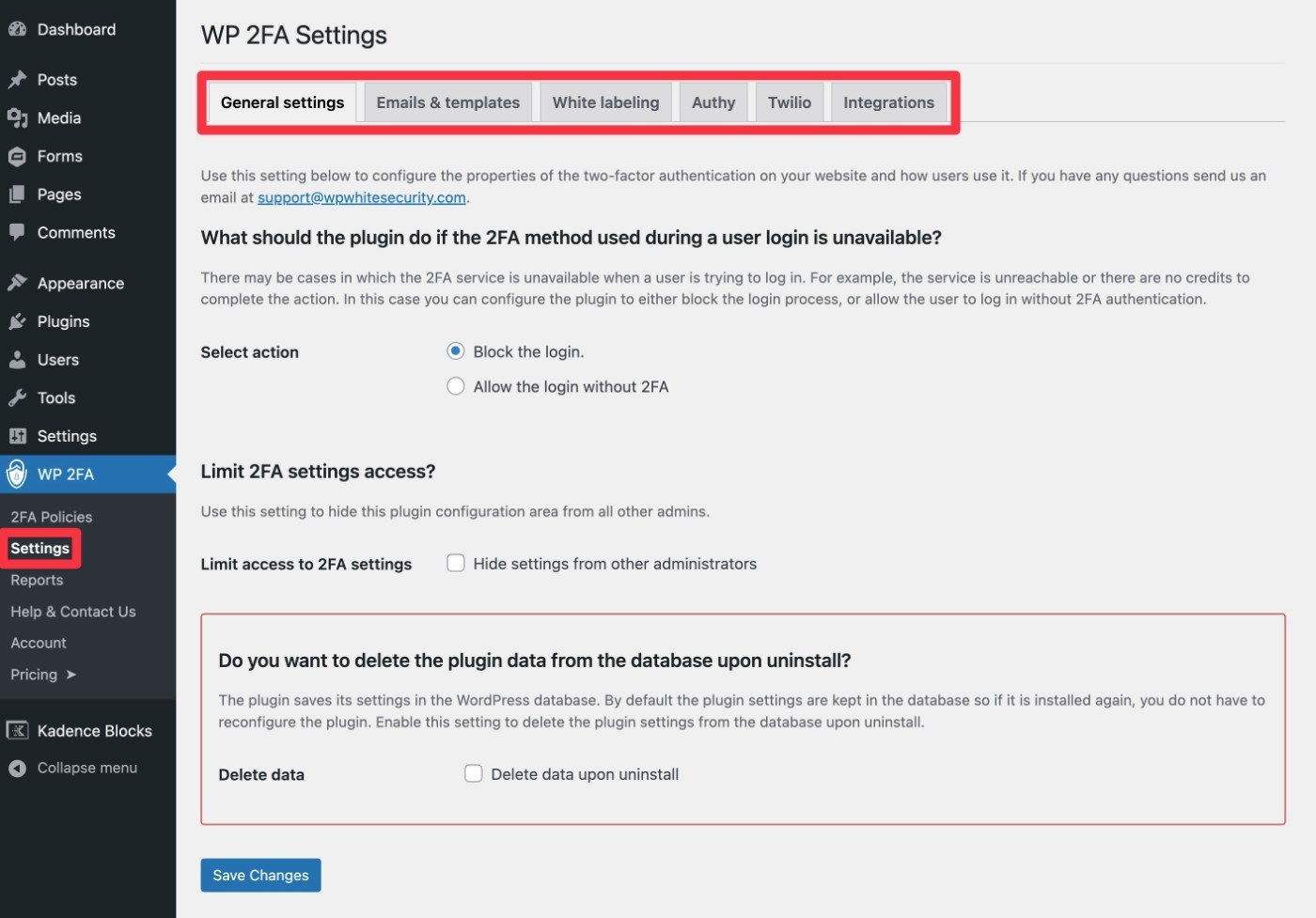Image resolution: width=1316 pixels, height=918 pixels.
Task: Click the Forms icon in sidebar
Action: pos(17,156)
